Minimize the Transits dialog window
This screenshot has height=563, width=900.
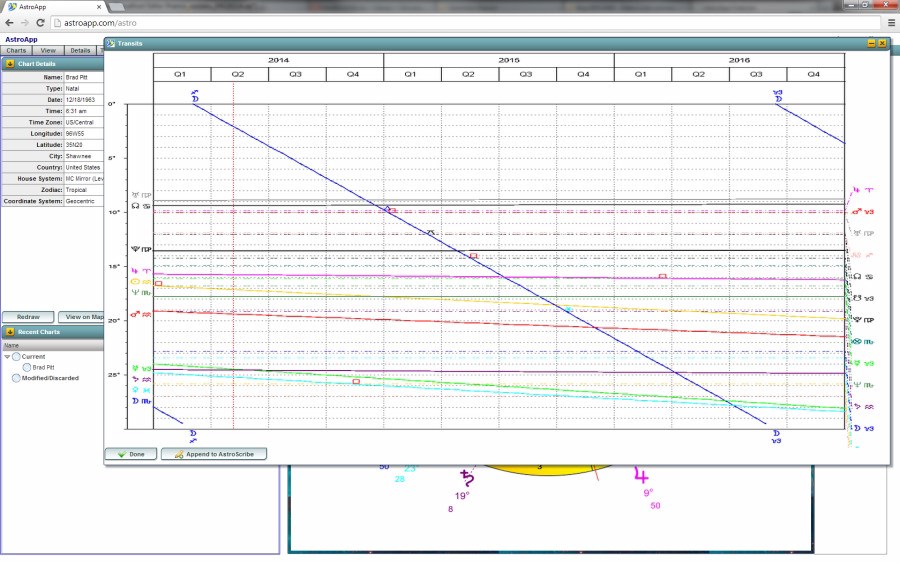tap(871, 44)
